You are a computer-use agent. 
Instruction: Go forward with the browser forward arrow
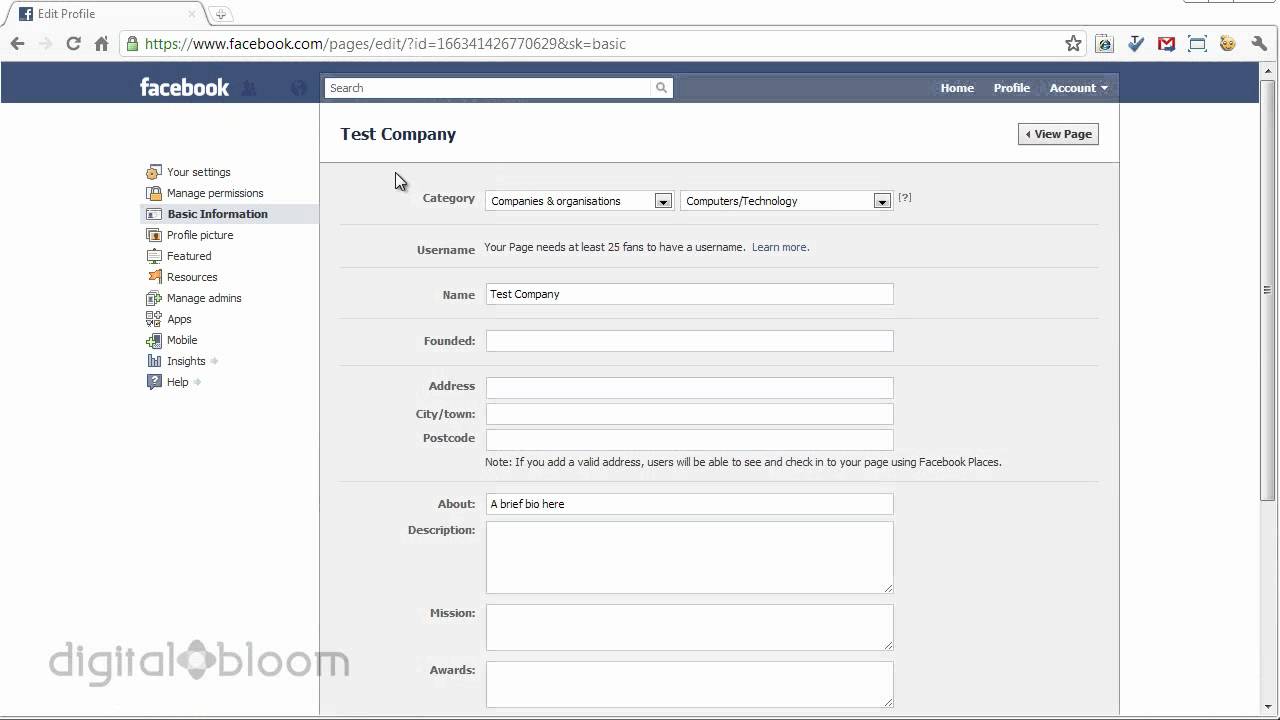[x=45, y=43]
